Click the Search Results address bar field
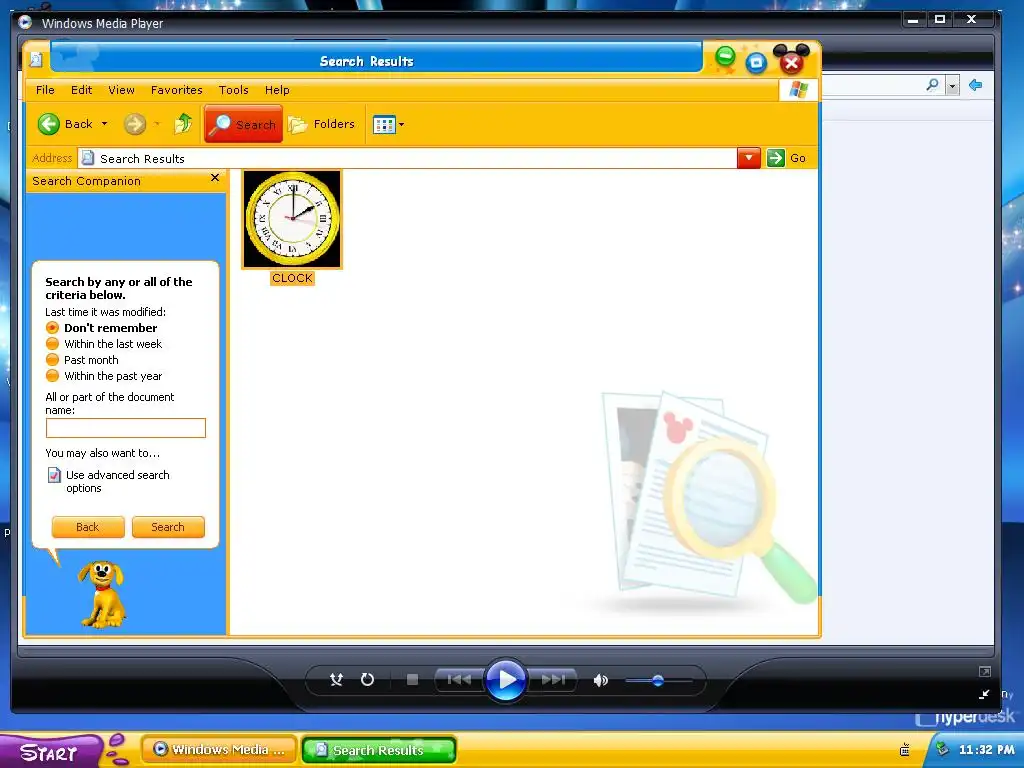 pos(407,158)
